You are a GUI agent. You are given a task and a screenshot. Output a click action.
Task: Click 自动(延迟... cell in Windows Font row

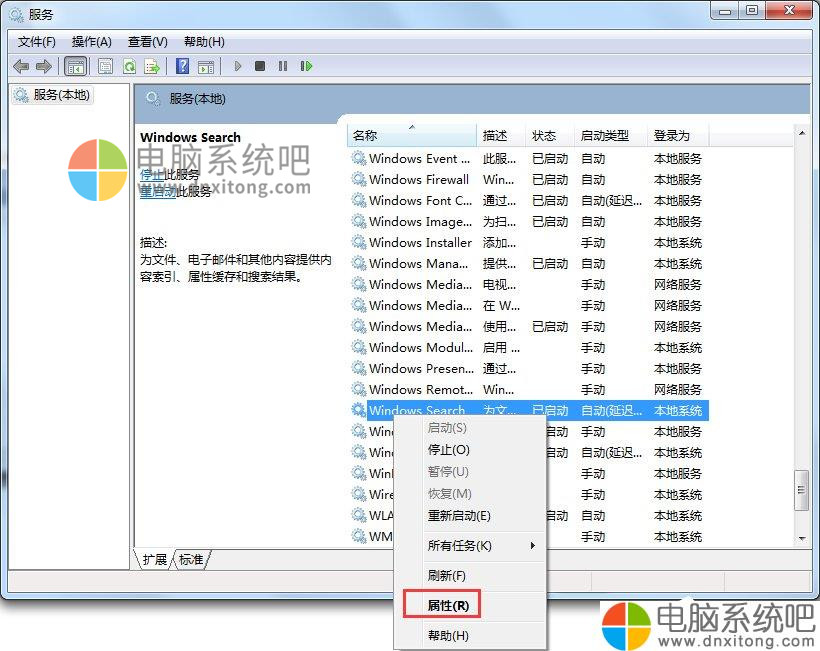point(611,200)
